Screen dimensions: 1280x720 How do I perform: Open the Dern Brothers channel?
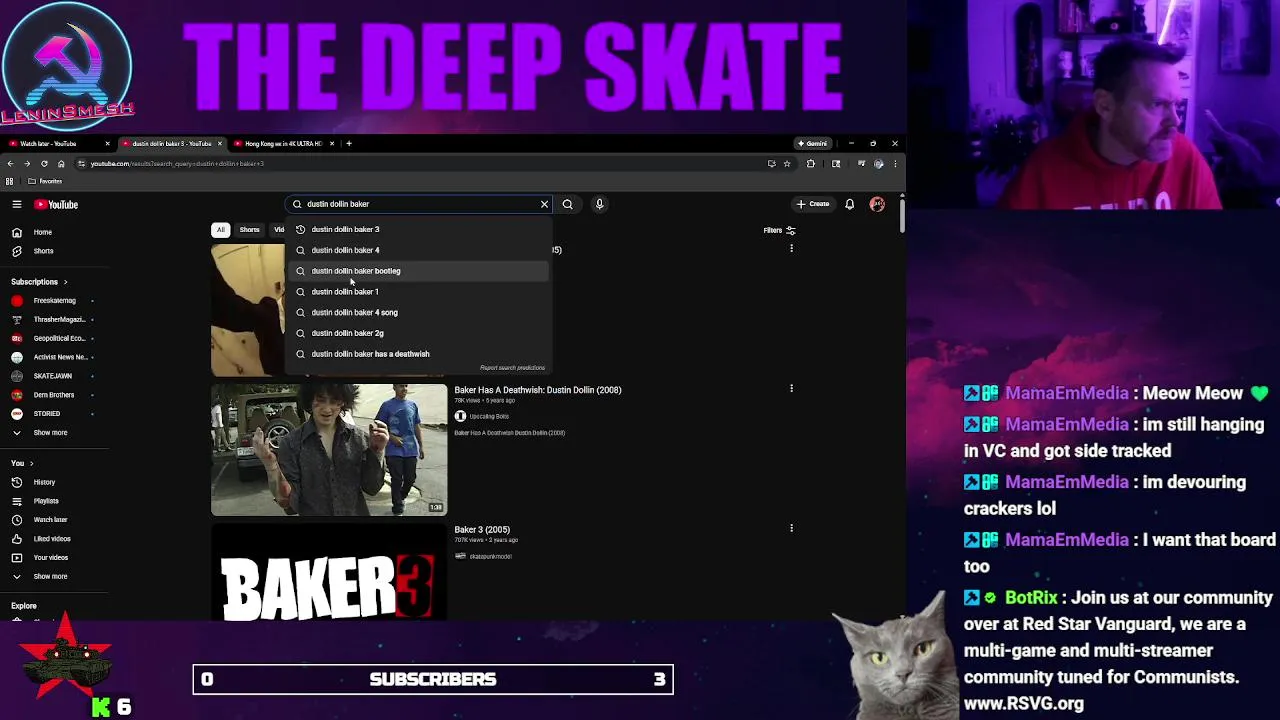point(52,395)
